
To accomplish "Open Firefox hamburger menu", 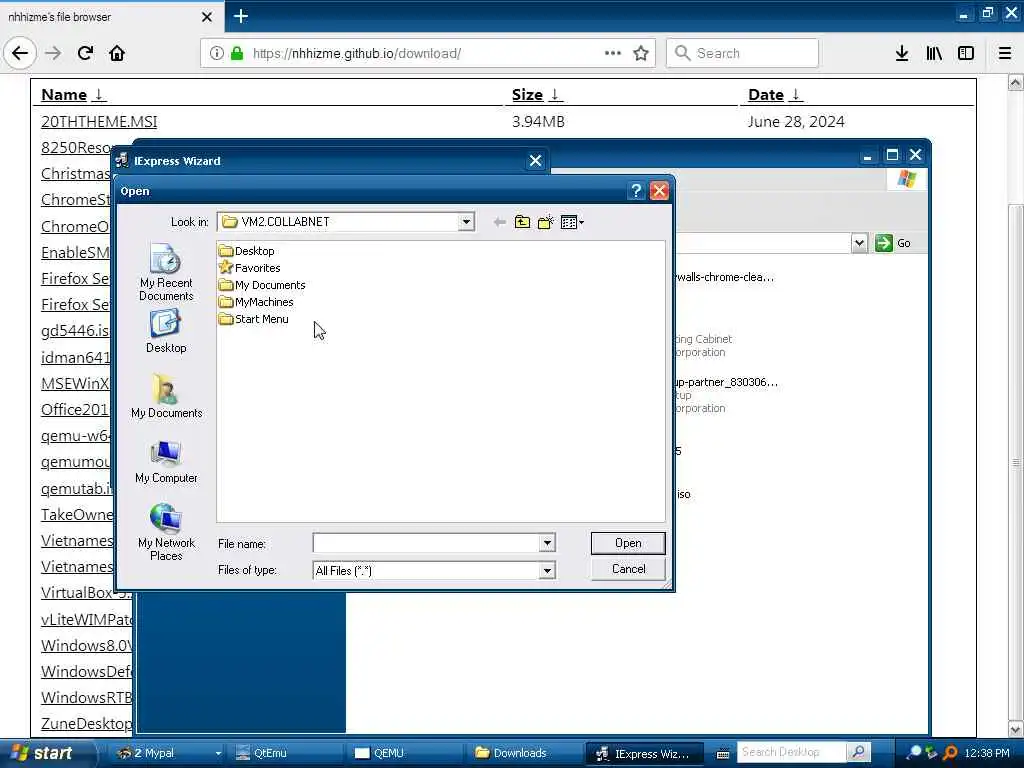I will point(1005,53).
